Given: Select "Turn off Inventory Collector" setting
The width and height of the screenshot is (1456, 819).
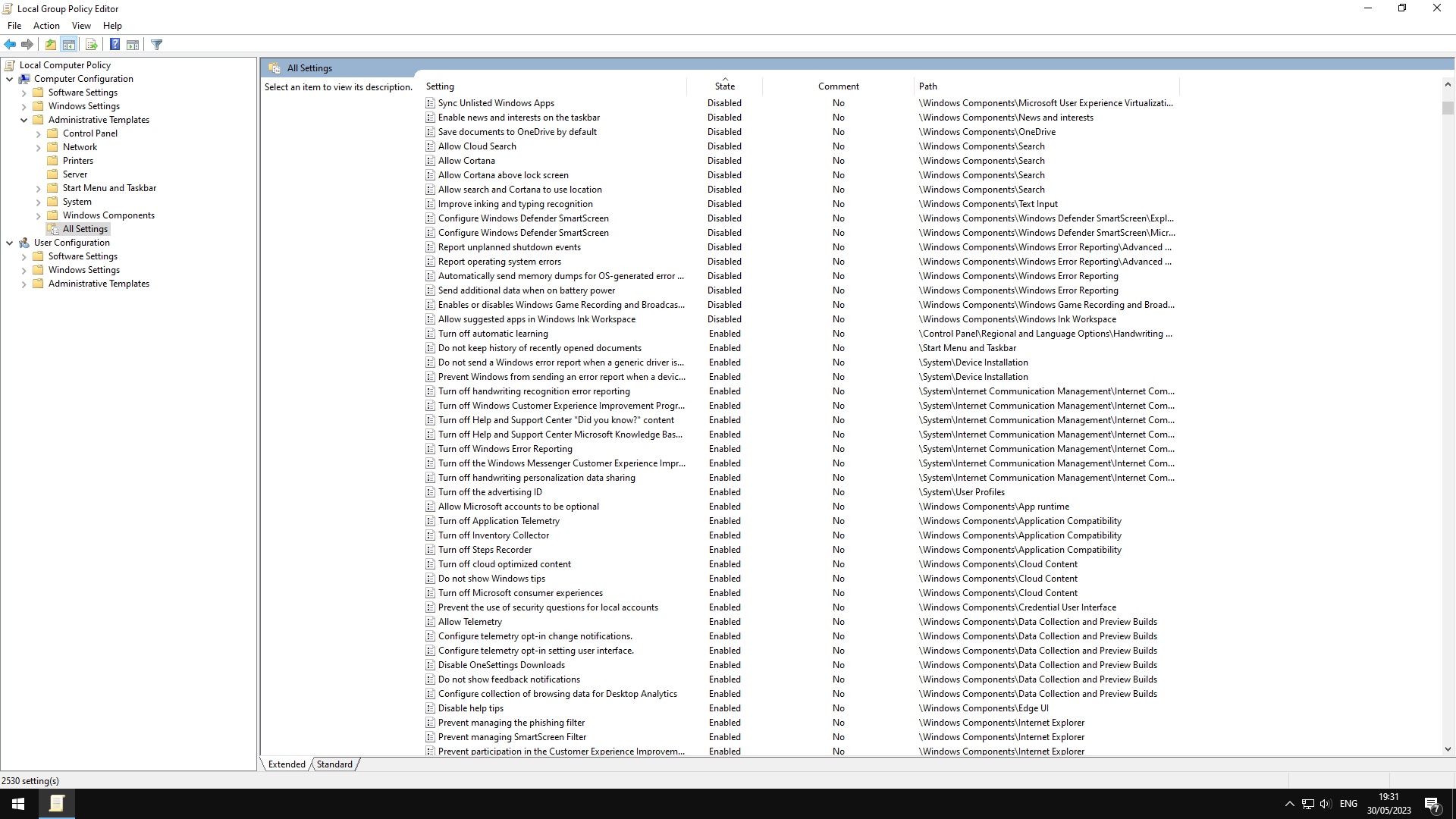Looking at the screenshot, I should (x=494, y=535).
